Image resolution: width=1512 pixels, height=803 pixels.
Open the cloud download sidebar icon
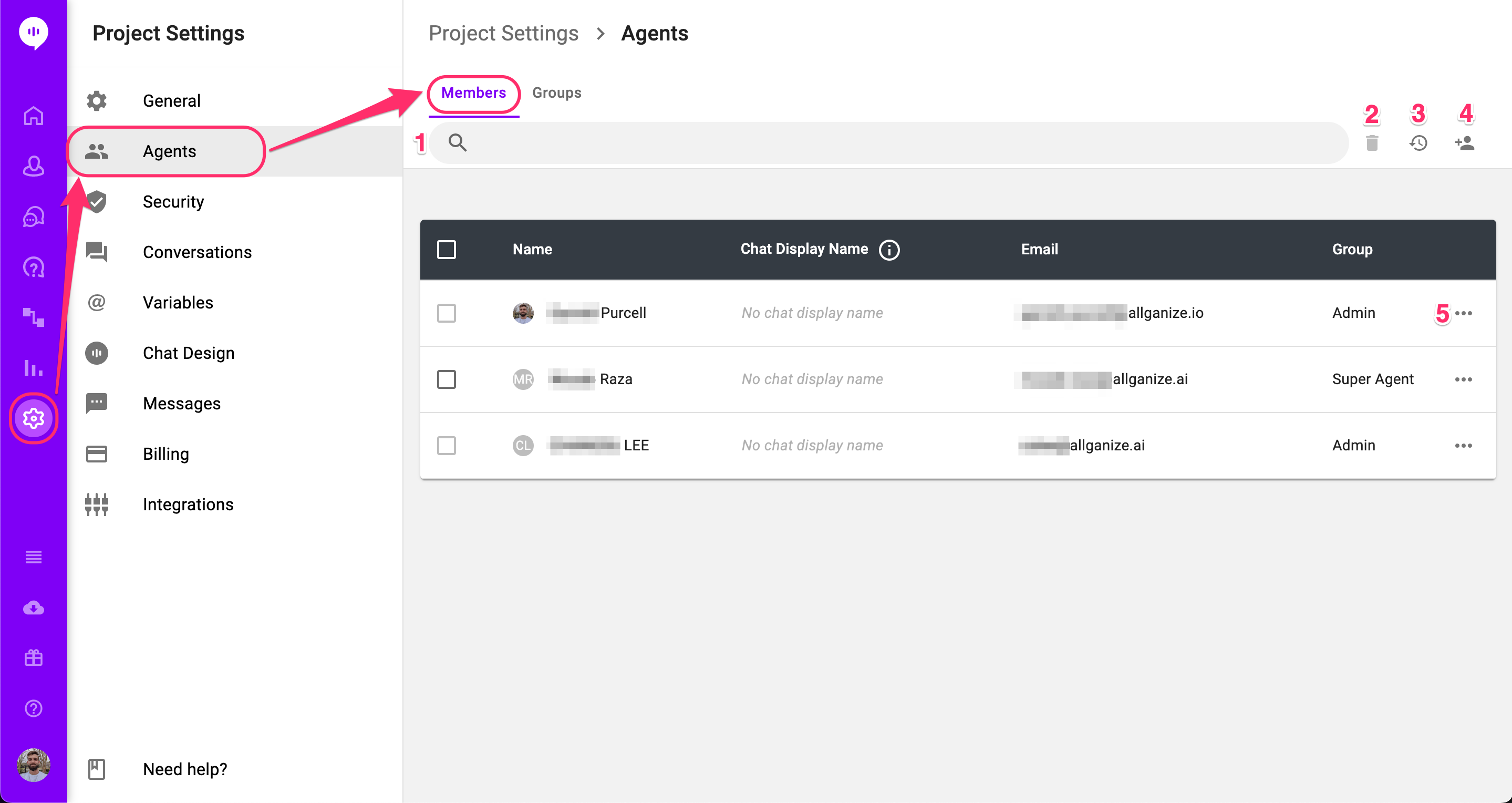tap(34, 608)
